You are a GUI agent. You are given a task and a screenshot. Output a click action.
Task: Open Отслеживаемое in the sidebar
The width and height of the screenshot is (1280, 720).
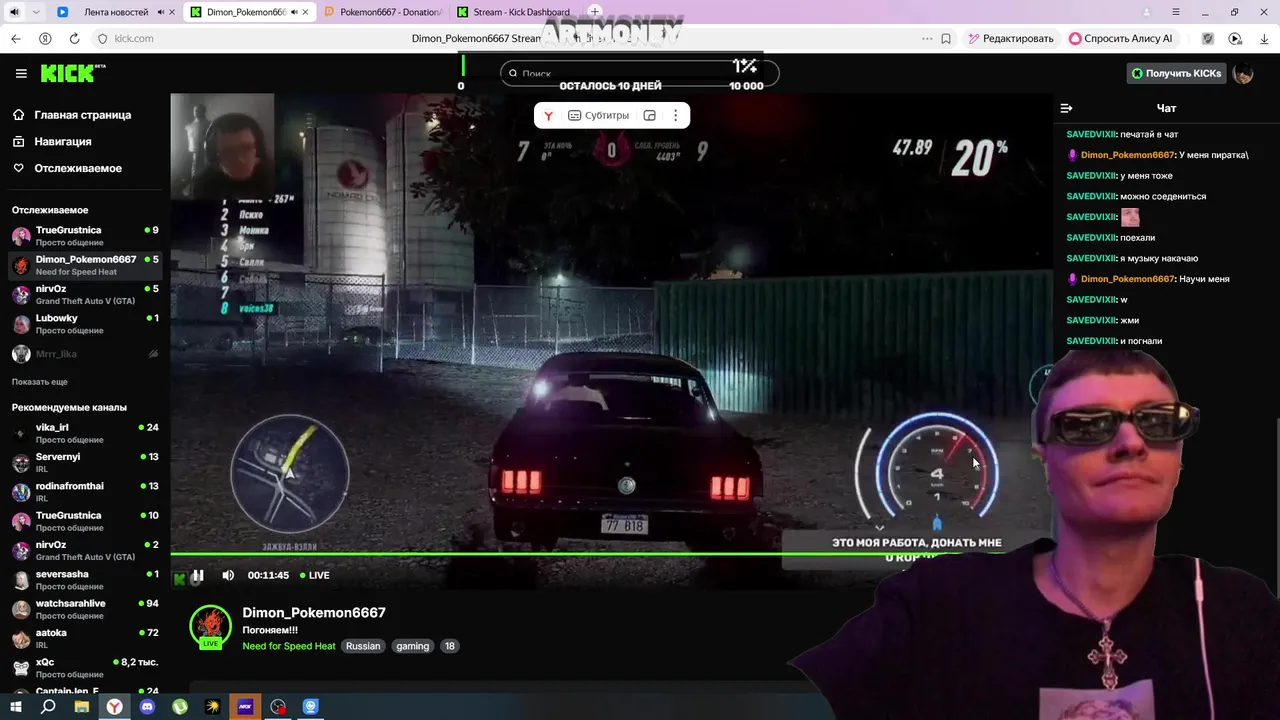click(77, 168)
